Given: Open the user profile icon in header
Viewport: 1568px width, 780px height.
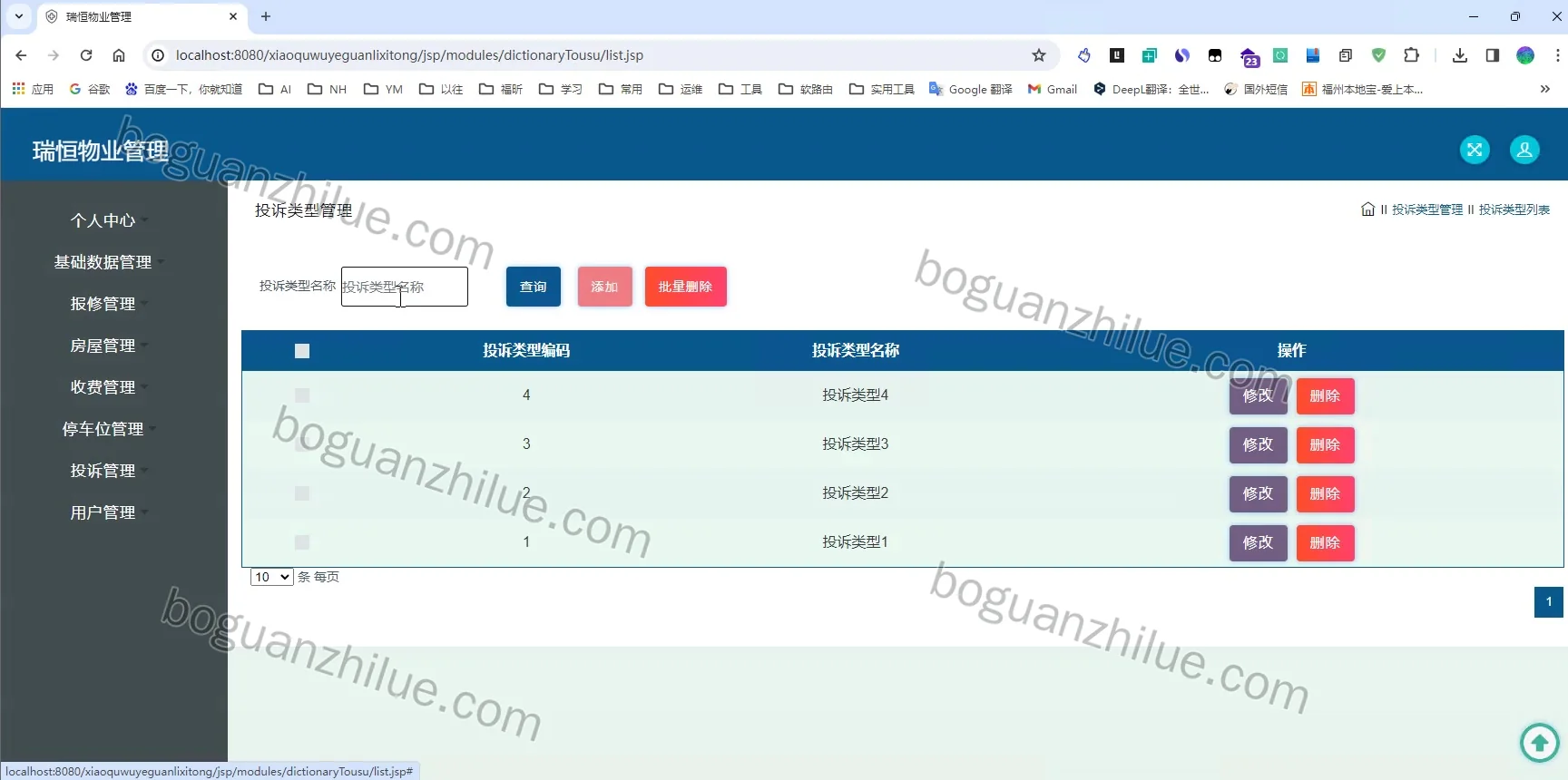Looking at the screenshot, I should point(1524,150).
